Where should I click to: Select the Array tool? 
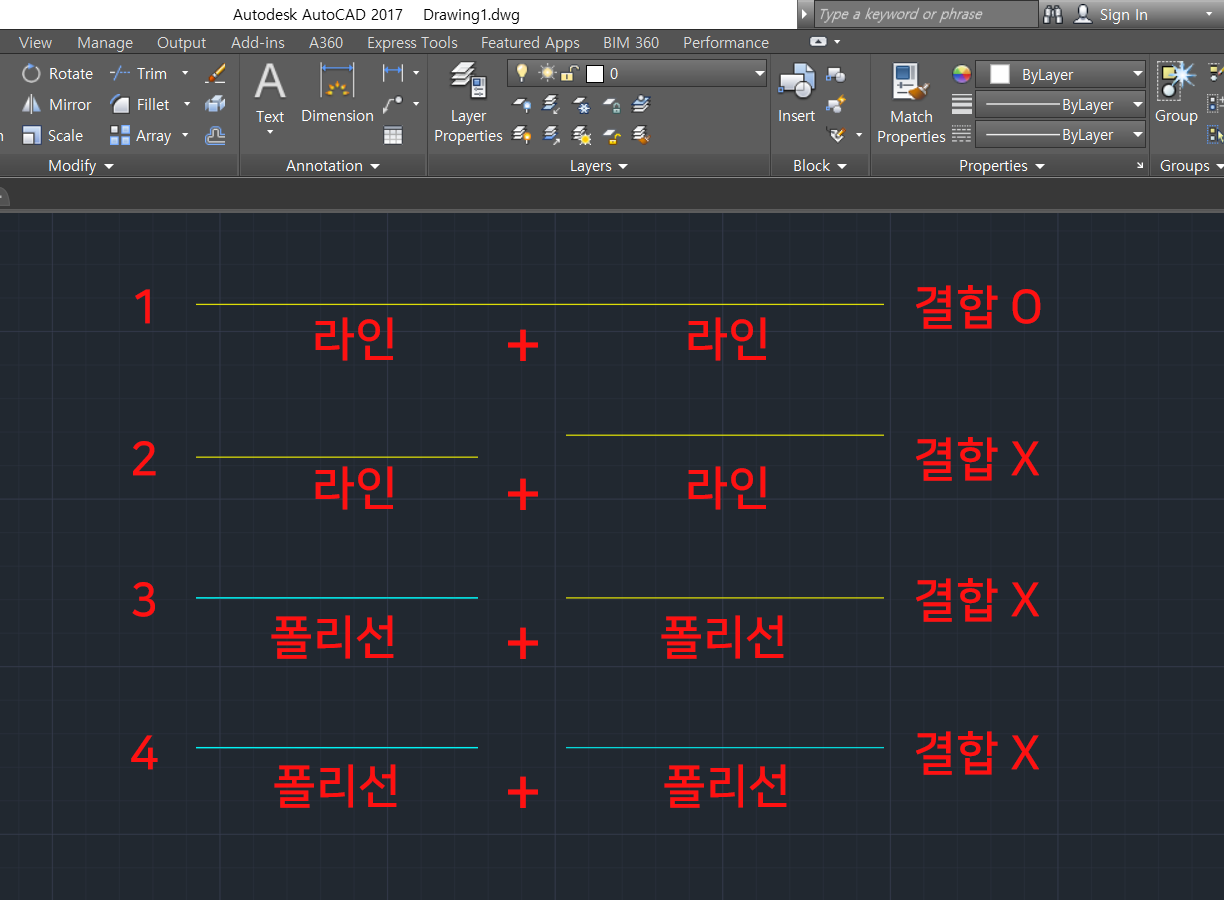click(x=141, y=135)
